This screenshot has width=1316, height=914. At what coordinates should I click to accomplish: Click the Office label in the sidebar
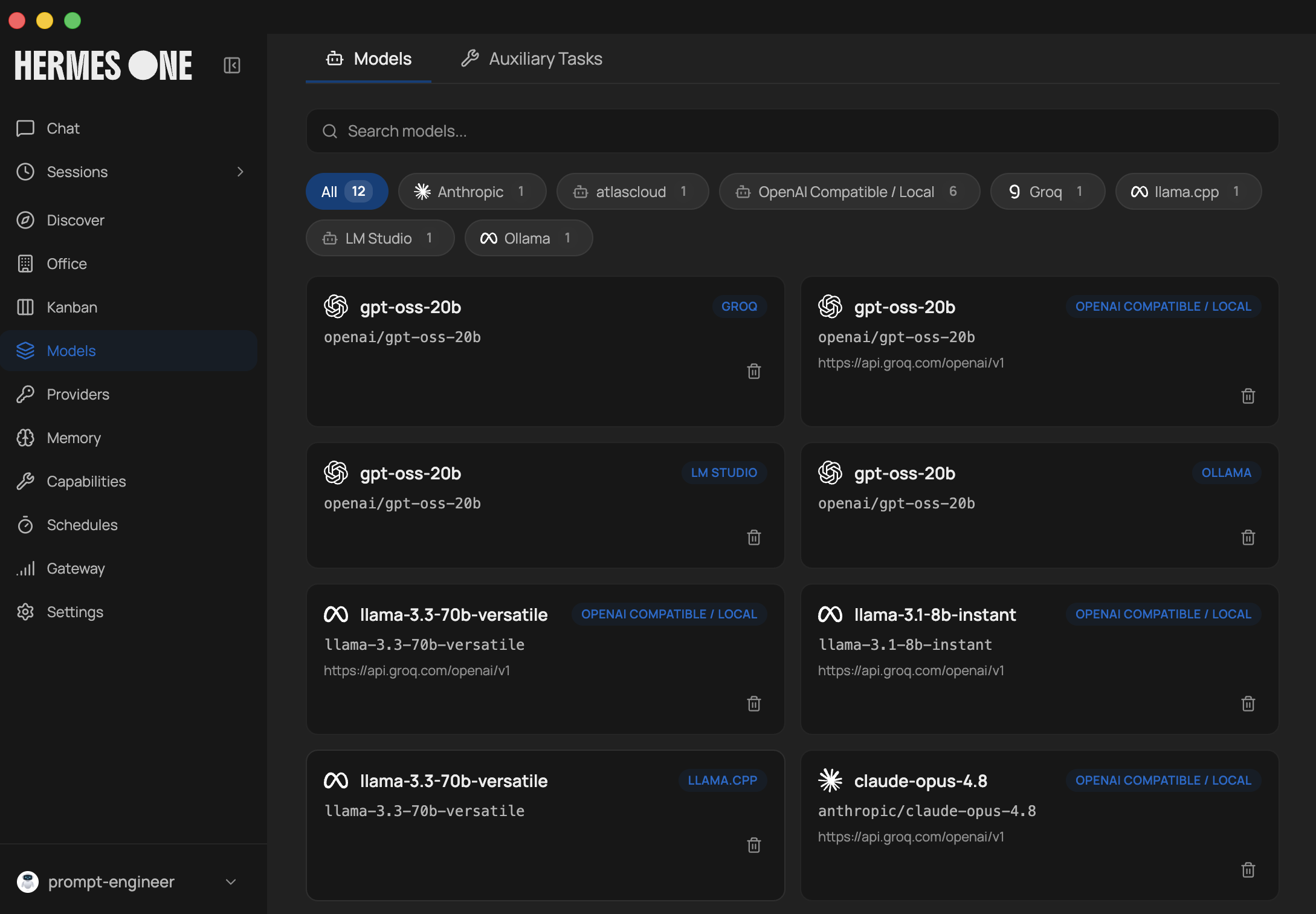(x=67, y=264)
